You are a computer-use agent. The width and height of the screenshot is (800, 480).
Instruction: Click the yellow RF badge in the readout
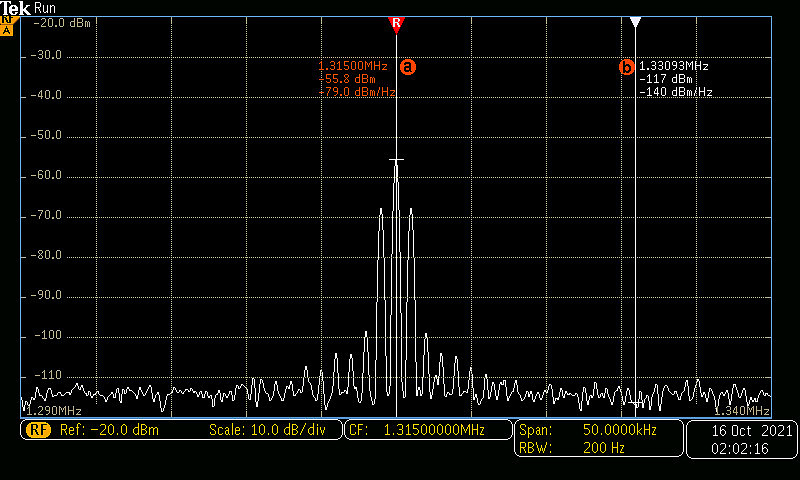(x=38, y=430)
